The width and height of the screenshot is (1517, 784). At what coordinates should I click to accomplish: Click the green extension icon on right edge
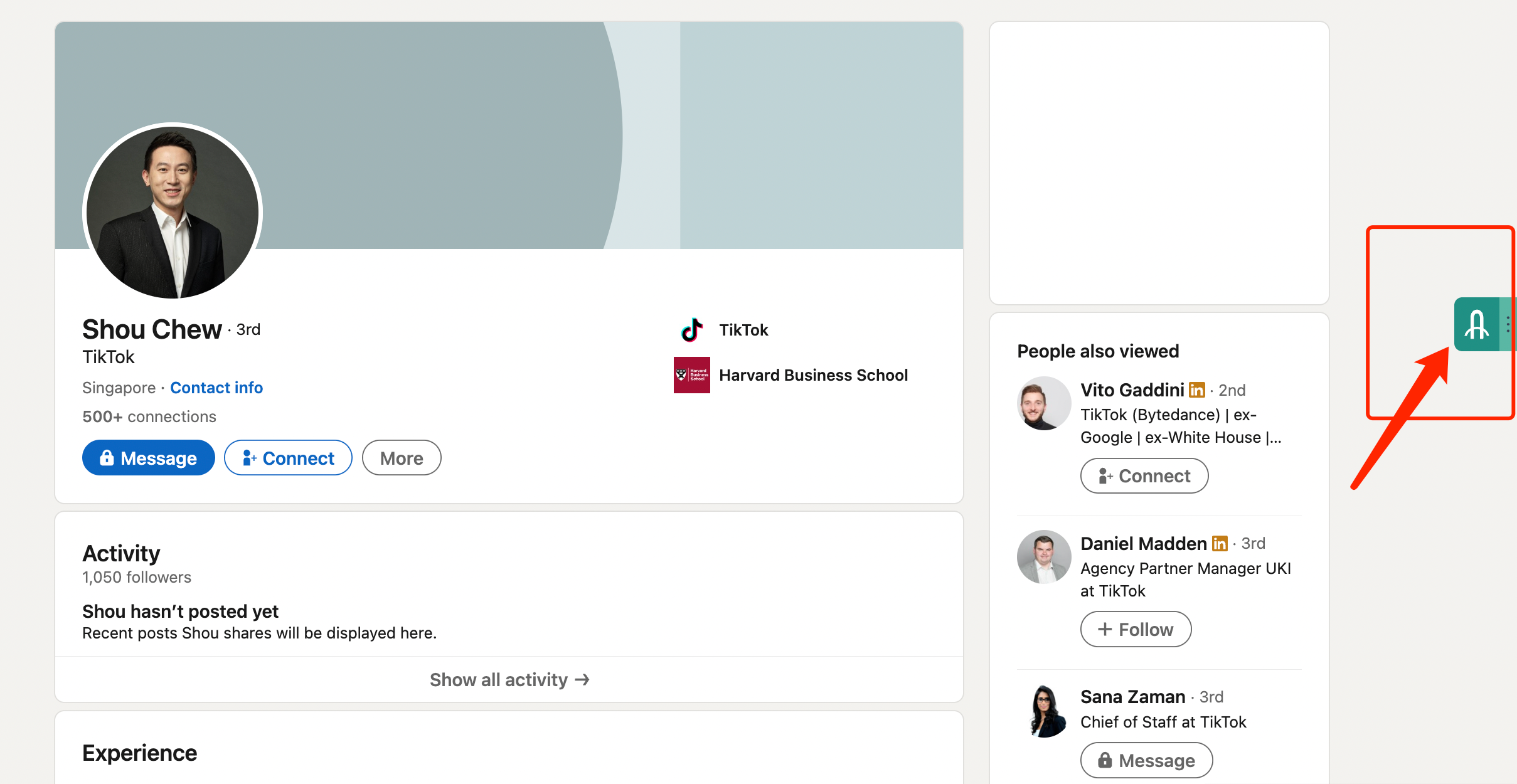1476,324
